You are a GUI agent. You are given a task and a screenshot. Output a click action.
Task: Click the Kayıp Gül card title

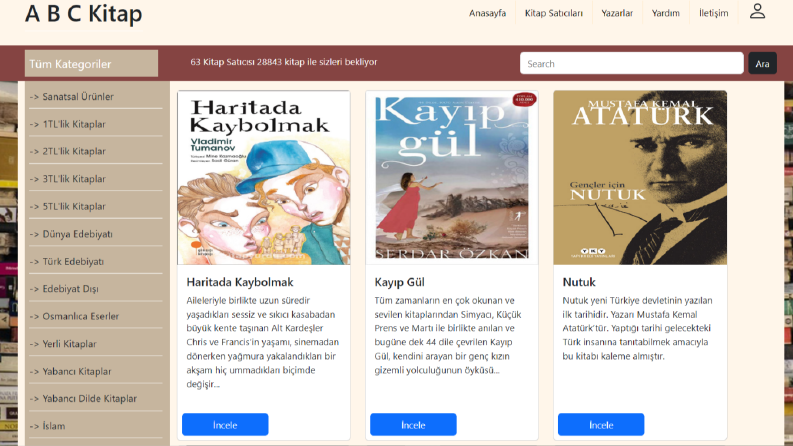click(x=399, y=282)
